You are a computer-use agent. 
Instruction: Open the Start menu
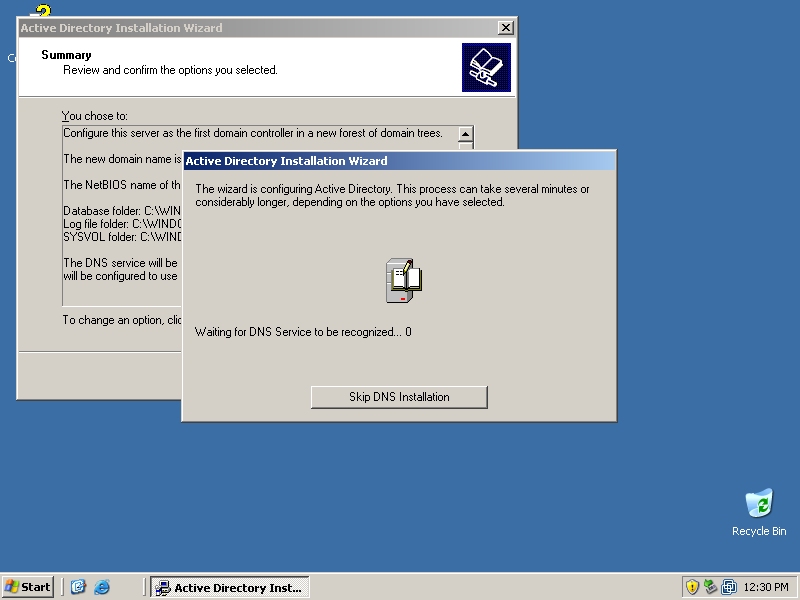click(28, 587)
